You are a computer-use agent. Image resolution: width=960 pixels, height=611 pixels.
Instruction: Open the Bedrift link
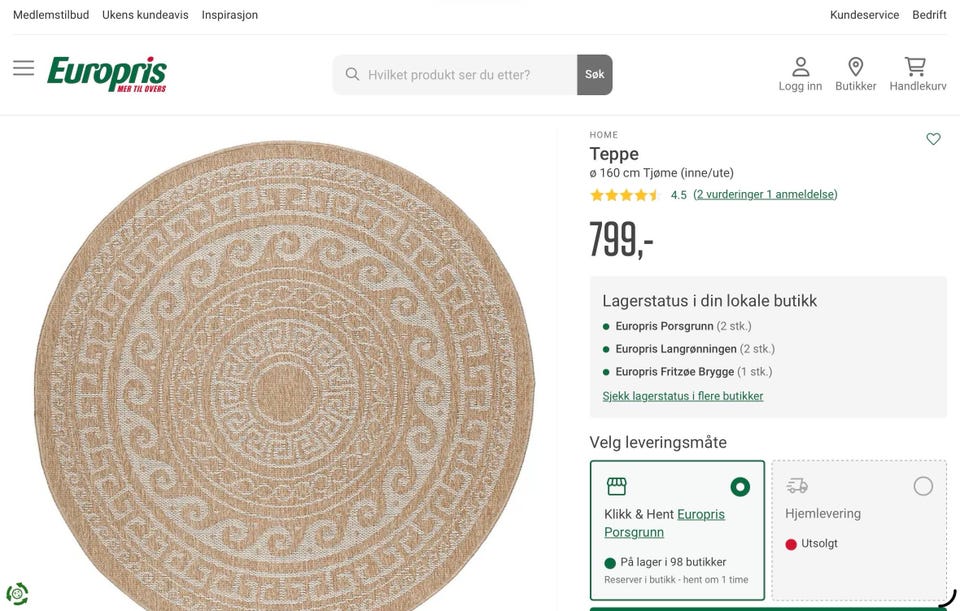point(929,15)
